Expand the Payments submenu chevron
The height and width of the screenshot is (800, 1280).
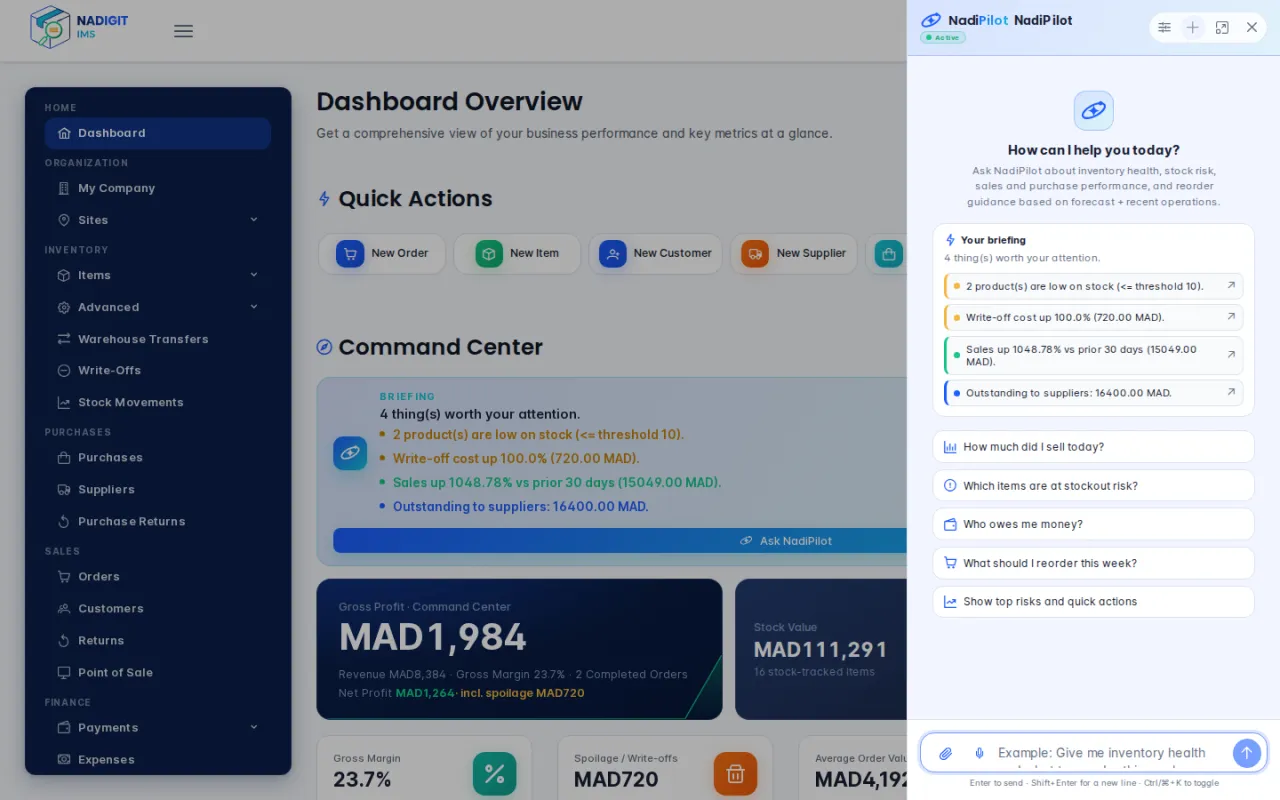pyautogui.click(x=254, y=727)
